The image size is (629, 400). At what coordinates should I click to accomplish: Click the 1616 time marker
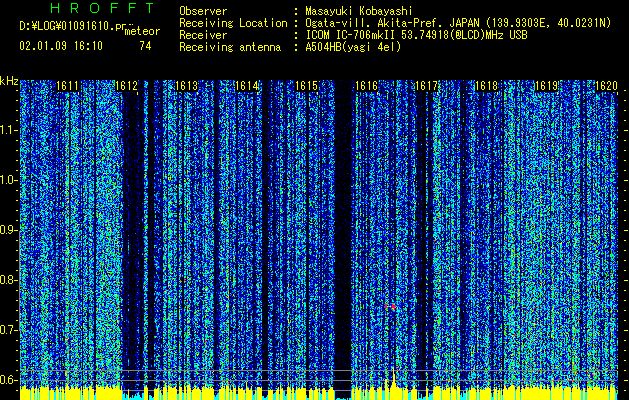(366, 86)
